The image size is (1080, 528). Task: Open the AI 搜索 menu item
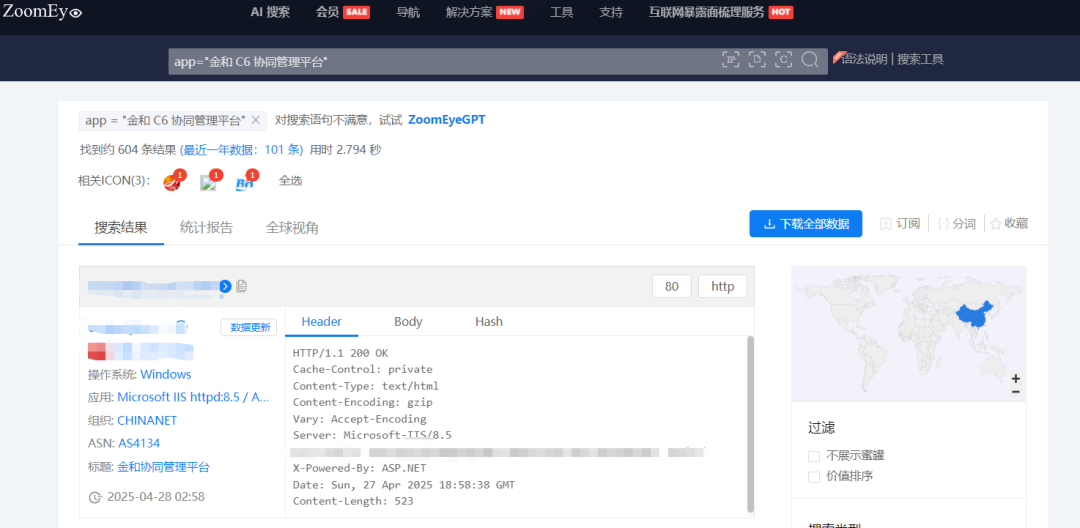coord(270,12)
